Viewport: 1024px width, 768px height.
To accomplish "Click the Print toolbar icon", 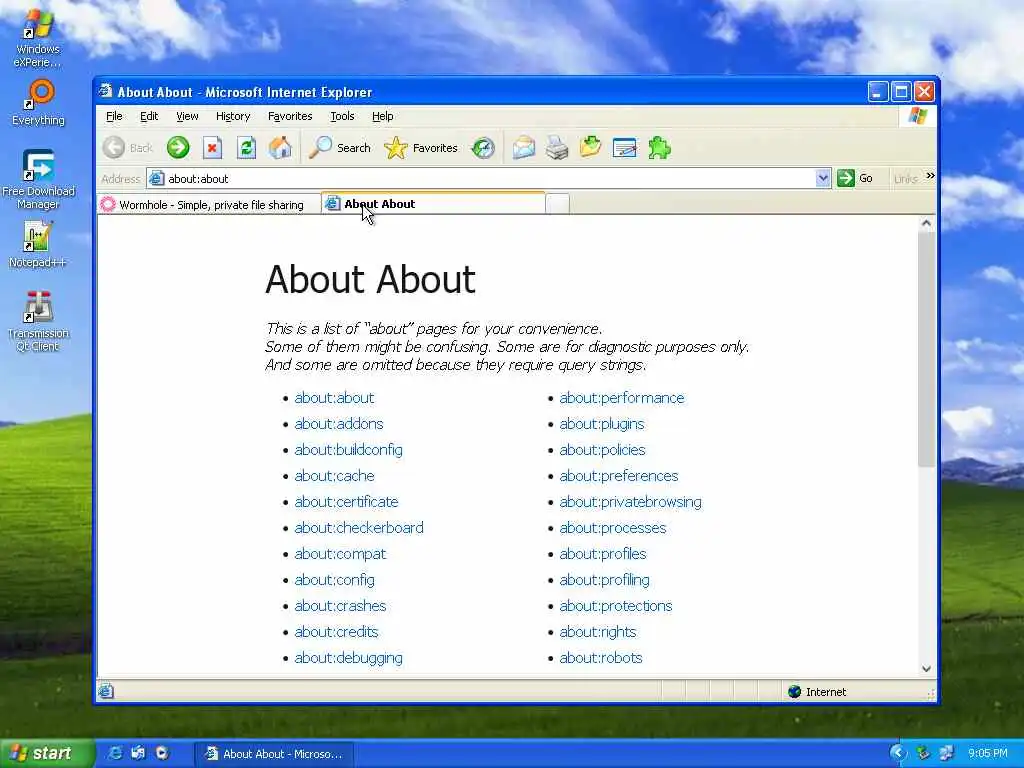I will pyautogui.click(x=557, y=148).
